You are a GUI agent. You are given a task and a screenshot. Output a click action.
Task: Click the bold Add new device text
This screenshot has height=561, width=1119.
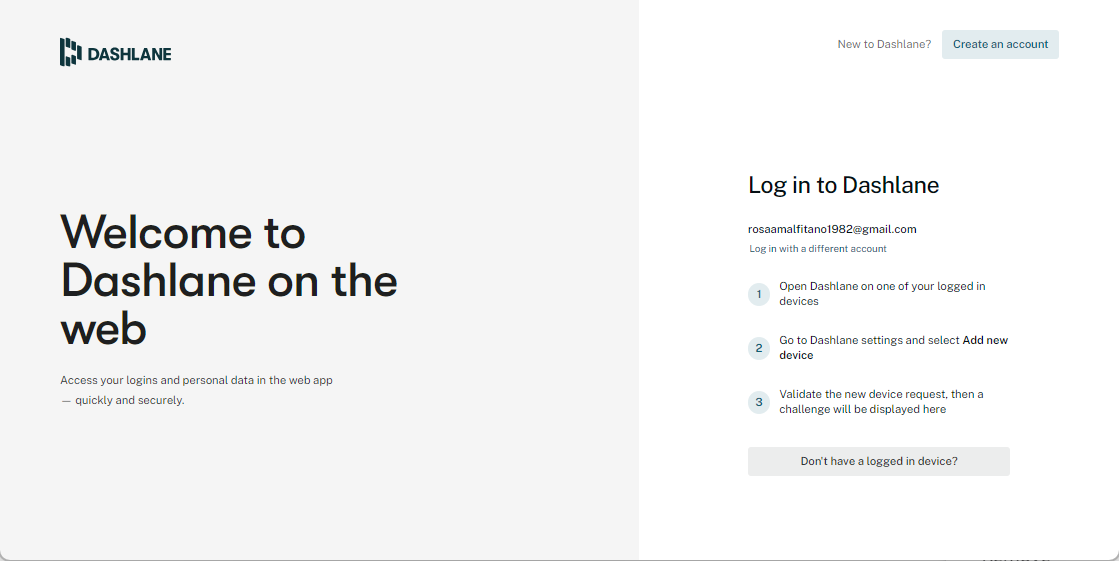984,341
